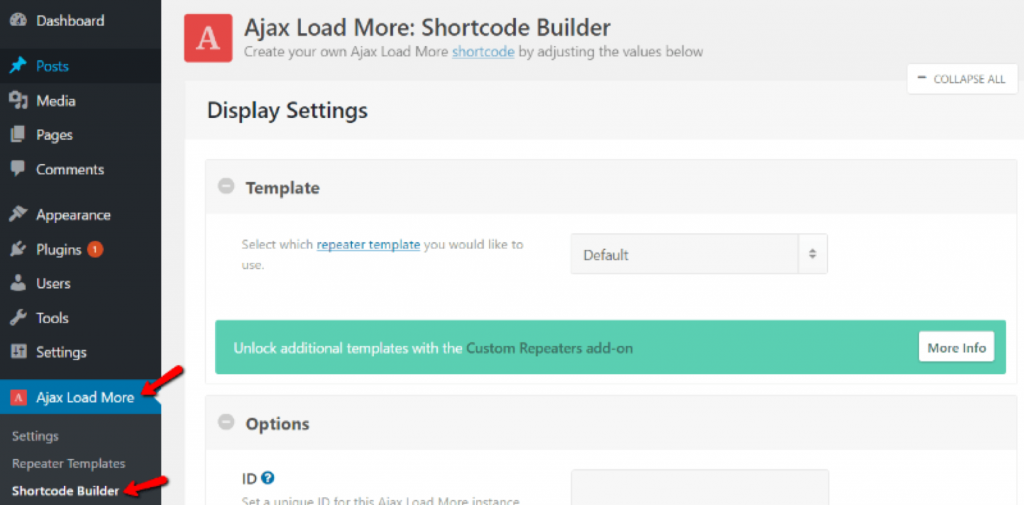The height and width of the screenshot is (505, 1024).
Task: Click the COLLAPSE ALL button
Action: pos(963,78)
